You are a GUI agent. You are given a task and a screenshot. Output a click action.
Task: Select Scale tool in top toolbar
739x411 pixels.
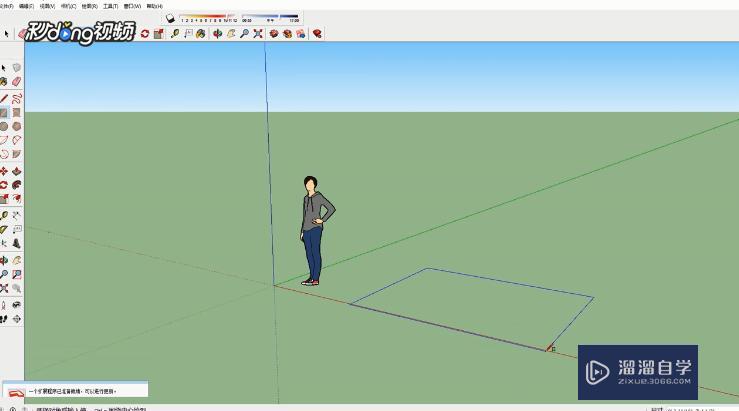point(158,33)
